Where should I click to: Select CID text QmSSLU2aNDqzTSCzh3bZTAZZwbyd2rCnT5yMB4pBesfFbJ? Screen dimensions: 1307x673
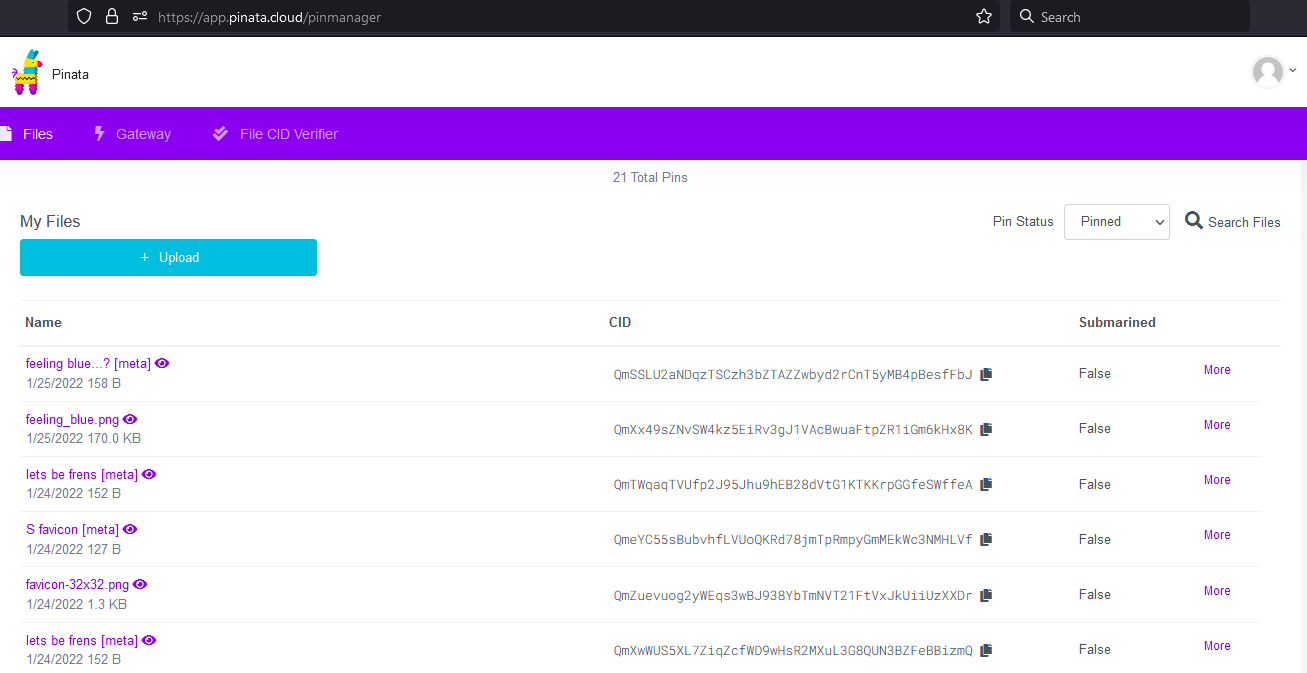click(793, 375)
